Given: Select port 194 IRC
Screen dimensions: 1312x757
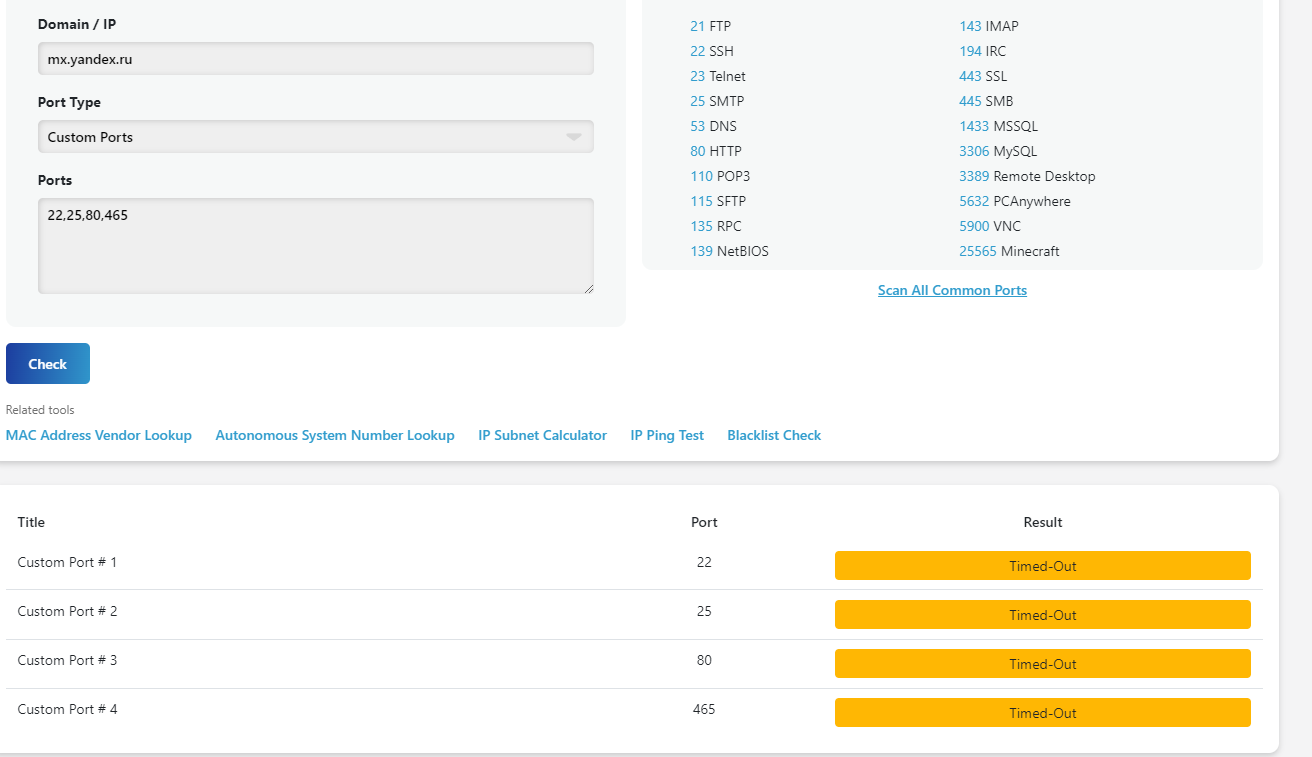Looking at the screenshot, I should pyautogui.click(x=983, y=51).
